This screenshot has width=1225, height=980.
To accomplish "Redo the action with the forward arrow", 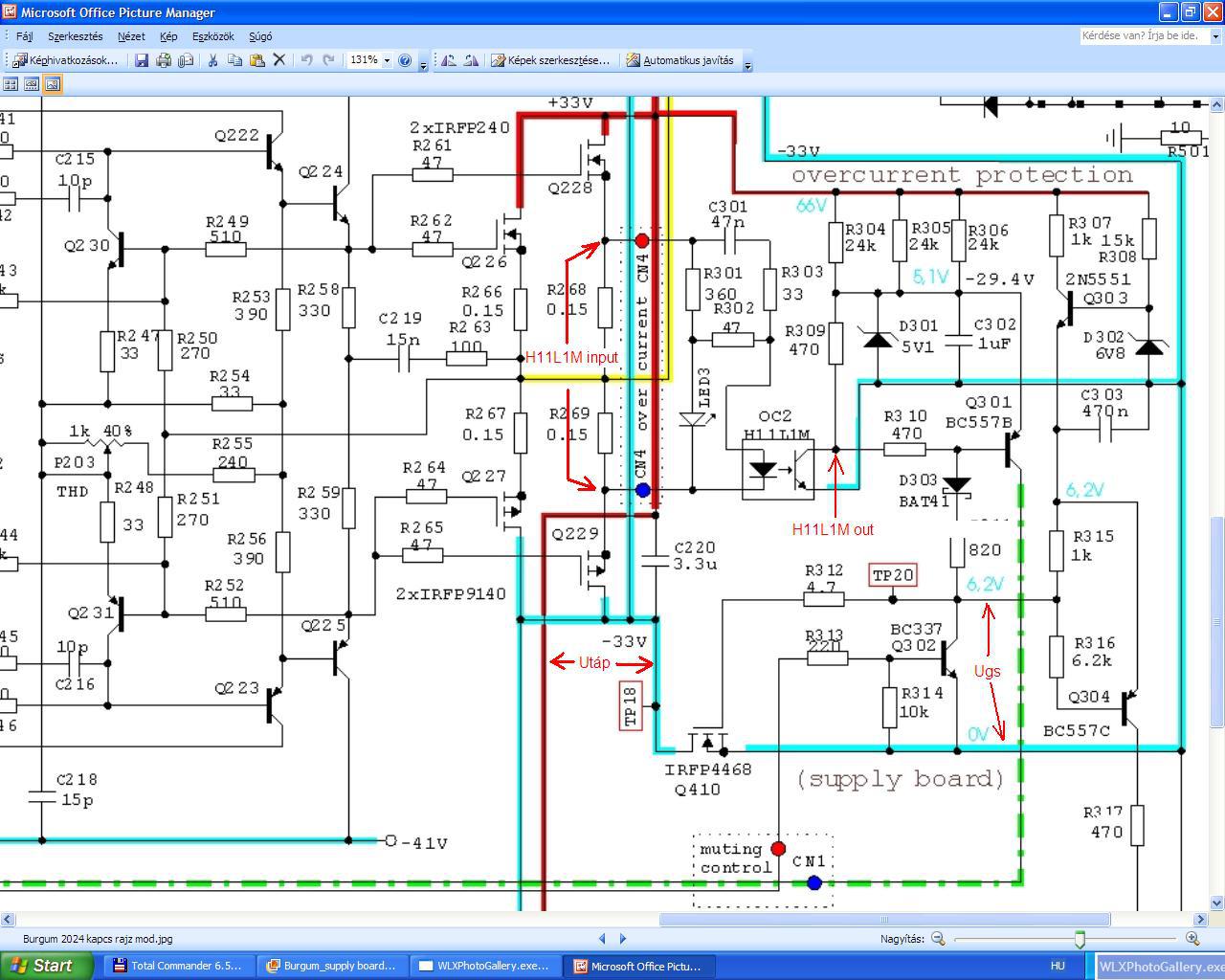I will (x=328, y=60).
